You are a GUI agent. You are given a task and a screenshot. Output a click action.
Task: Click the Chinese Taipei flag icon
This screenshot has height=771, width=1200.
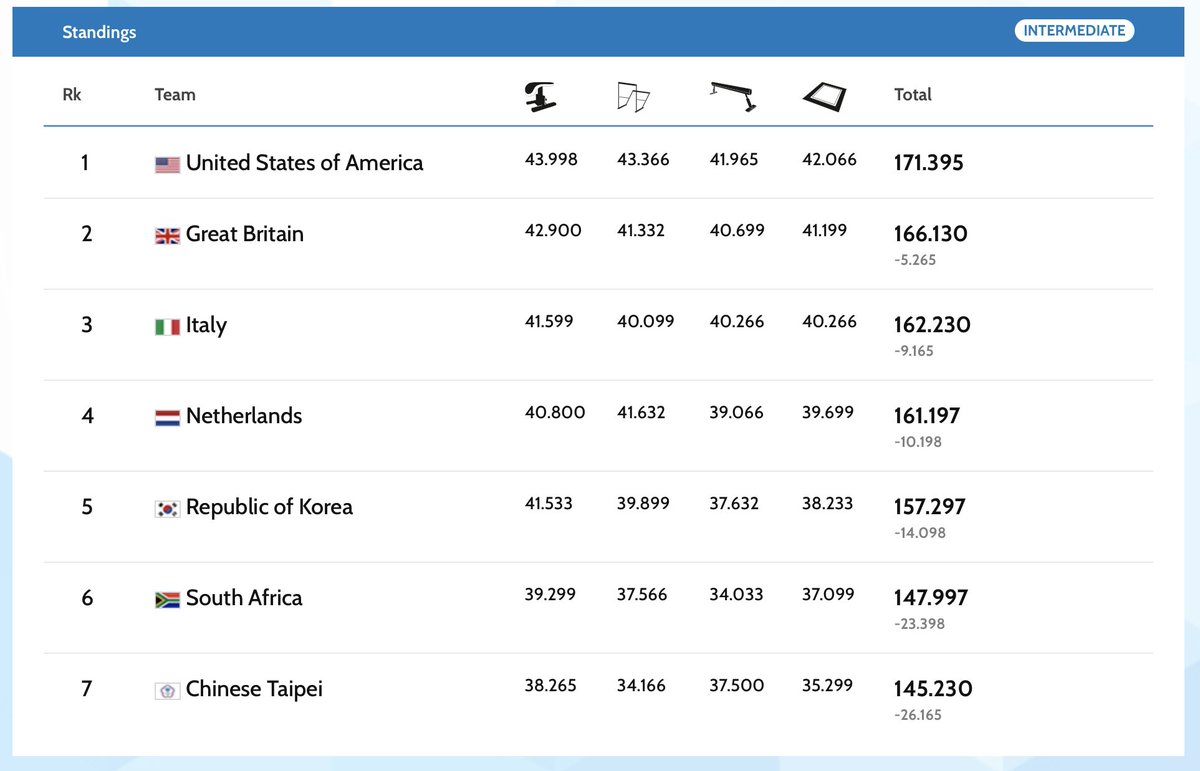click(x=166, y=689)
